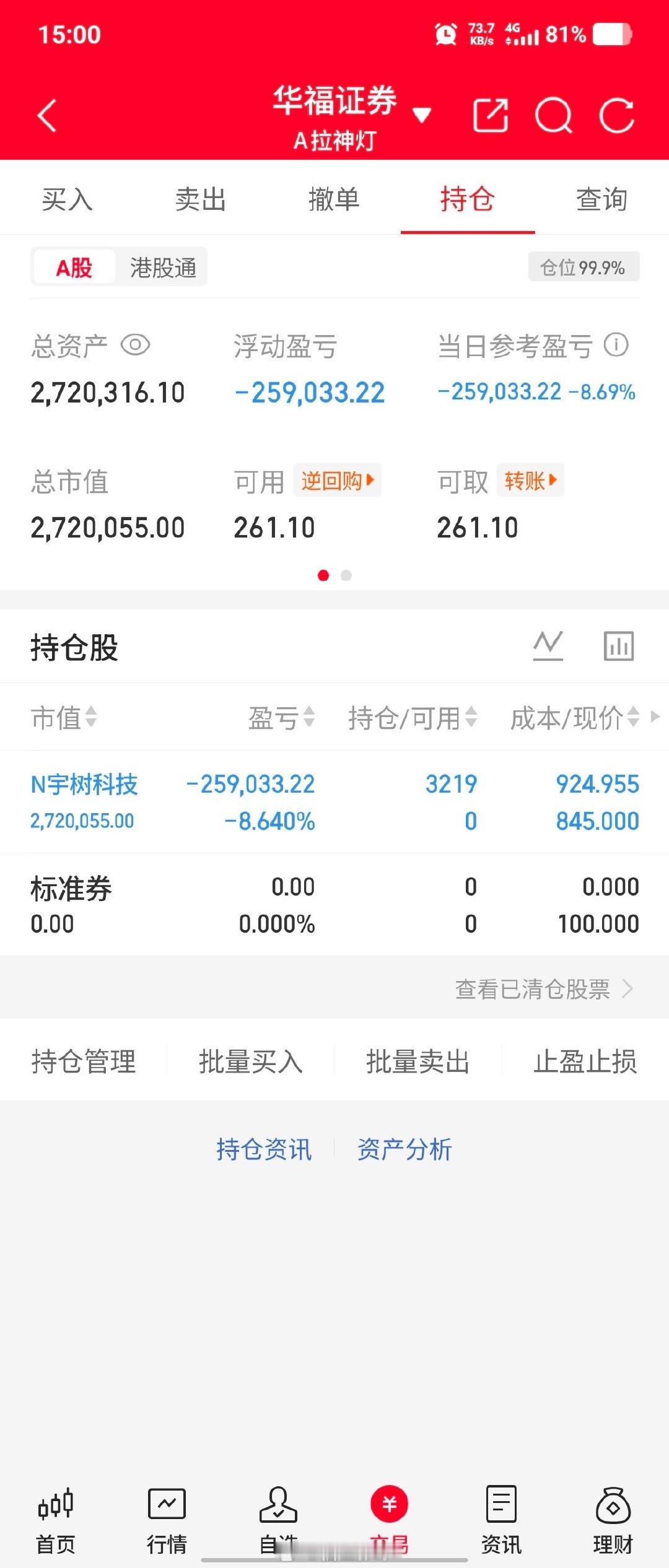Tap the 仓位99.9% badge
This screenshot has width=669, height=1568.
pyautogui.click(x=584, y=268)
